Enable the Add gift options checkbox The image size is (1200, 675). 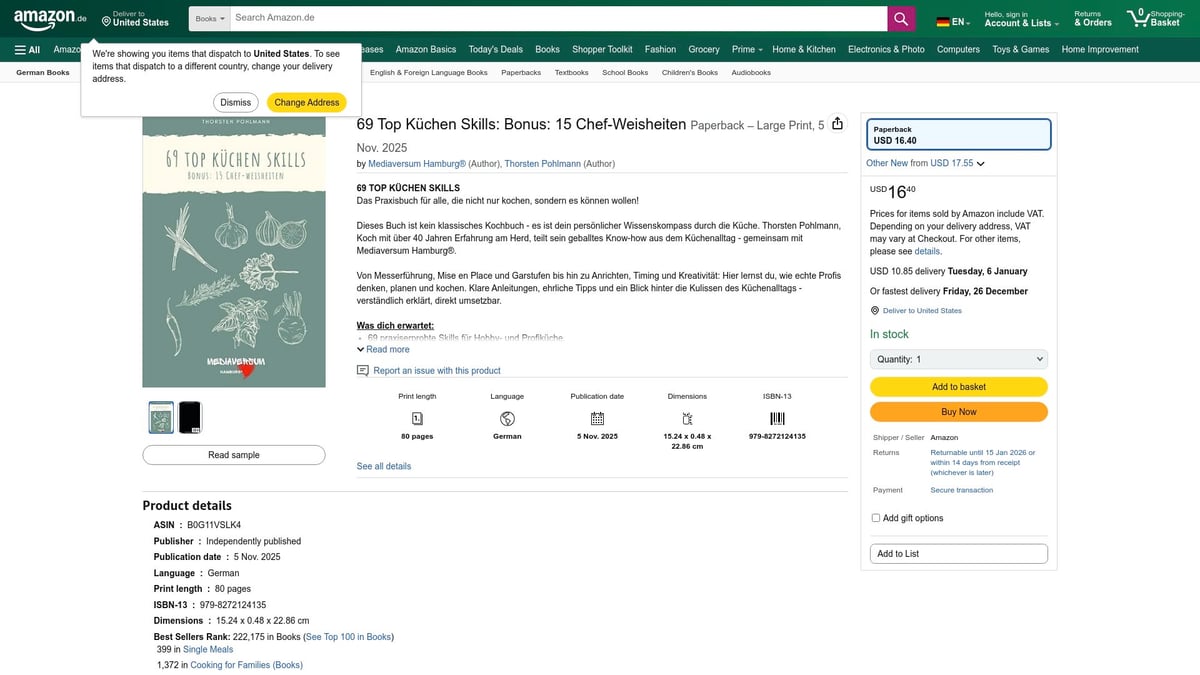coord(876,518)
